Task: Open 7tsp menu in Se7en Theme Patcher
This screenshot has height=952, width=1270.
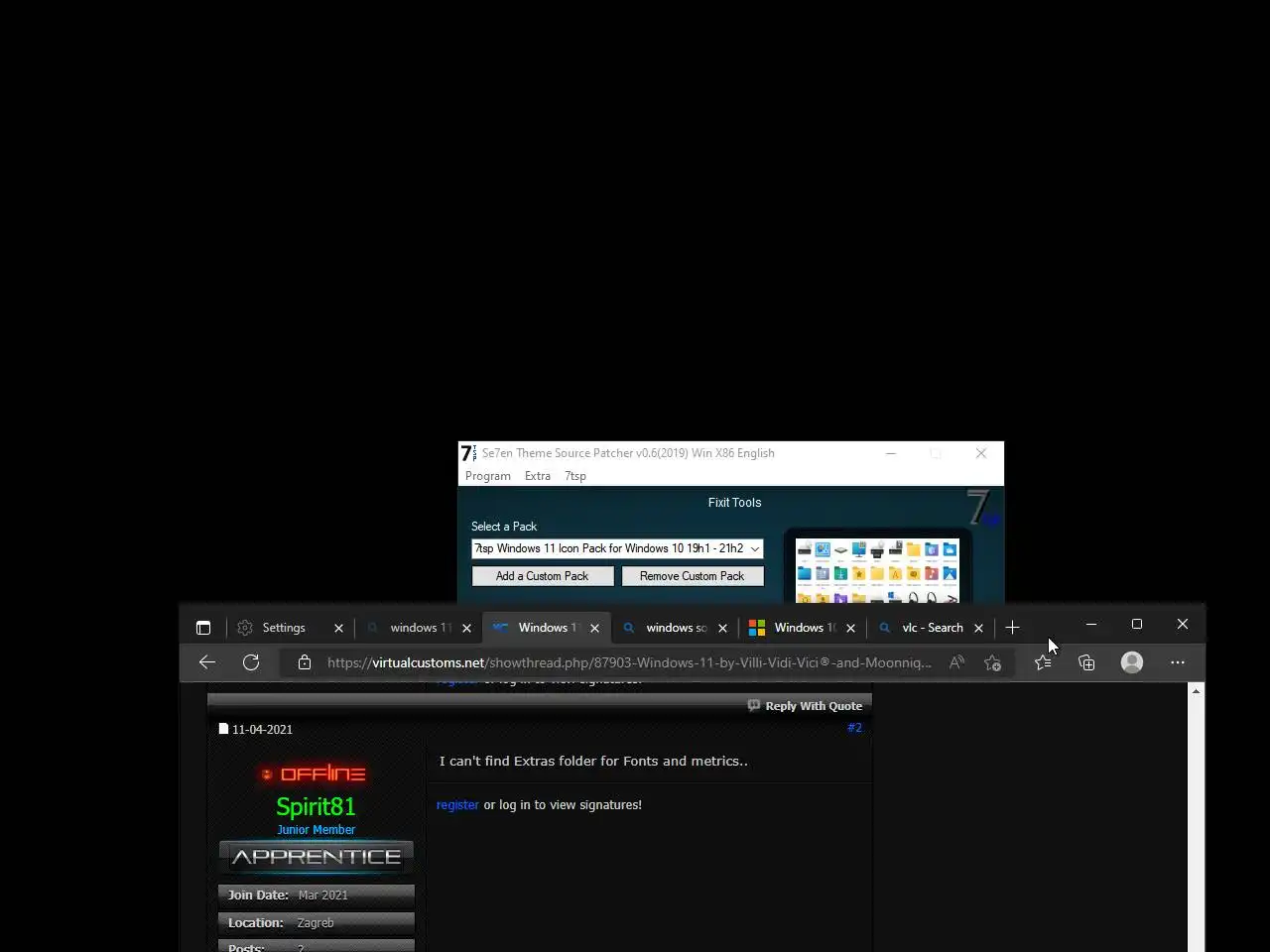Action: (x=575, y=476)
